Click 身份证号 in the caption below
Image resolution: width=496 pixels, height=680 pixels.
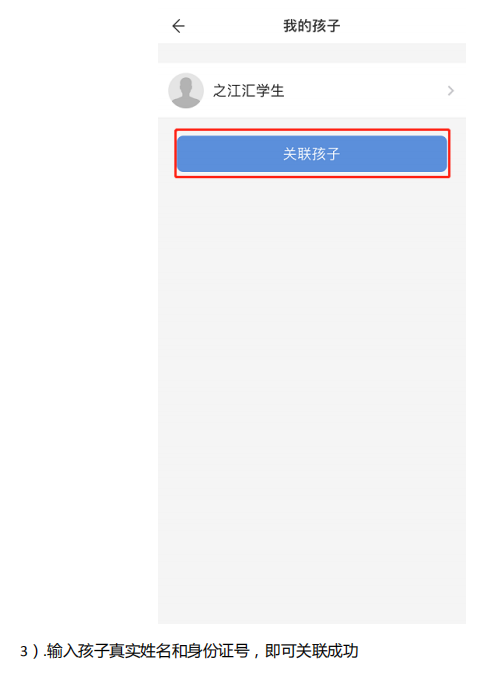[x=219, y=651]
